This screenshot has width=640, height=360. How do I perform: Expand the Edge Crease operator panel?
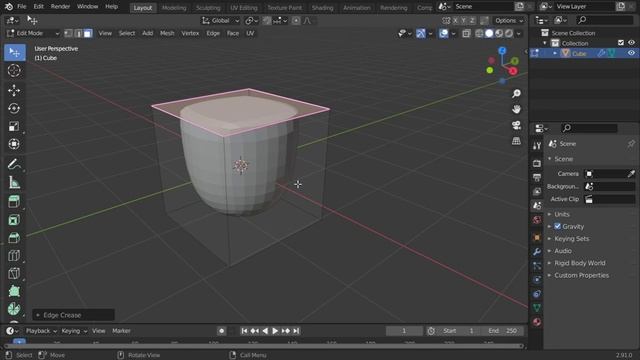(73, 315)
